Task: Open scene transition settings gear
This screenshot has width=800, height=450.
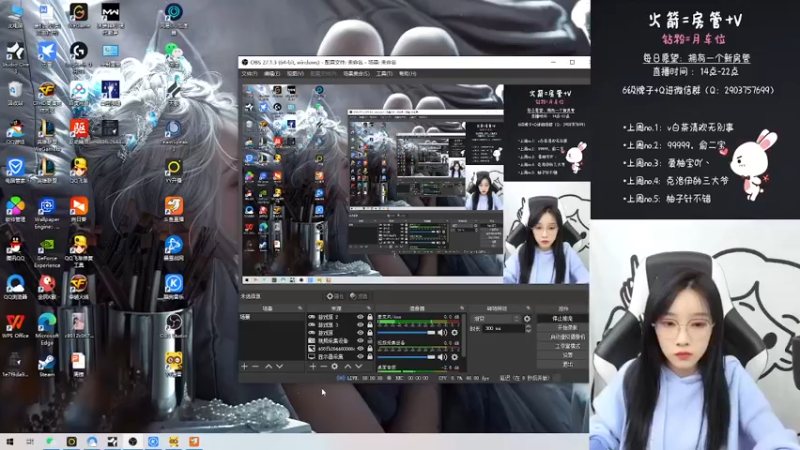Action: 527,319
